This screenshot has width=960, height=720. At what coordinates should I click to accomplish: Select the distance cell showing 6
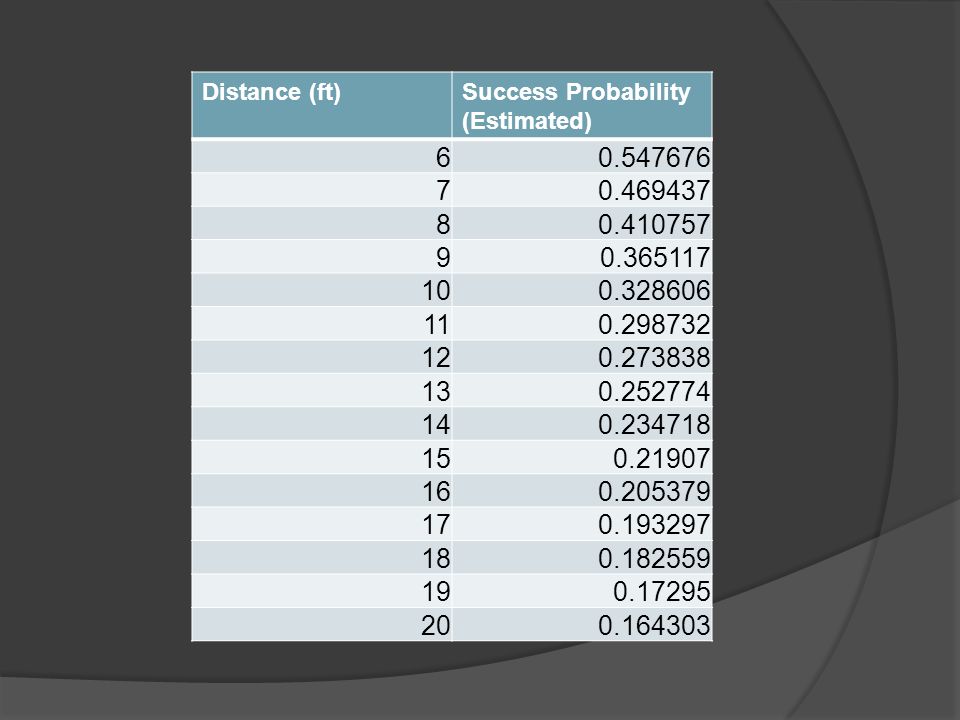point(322,157)
